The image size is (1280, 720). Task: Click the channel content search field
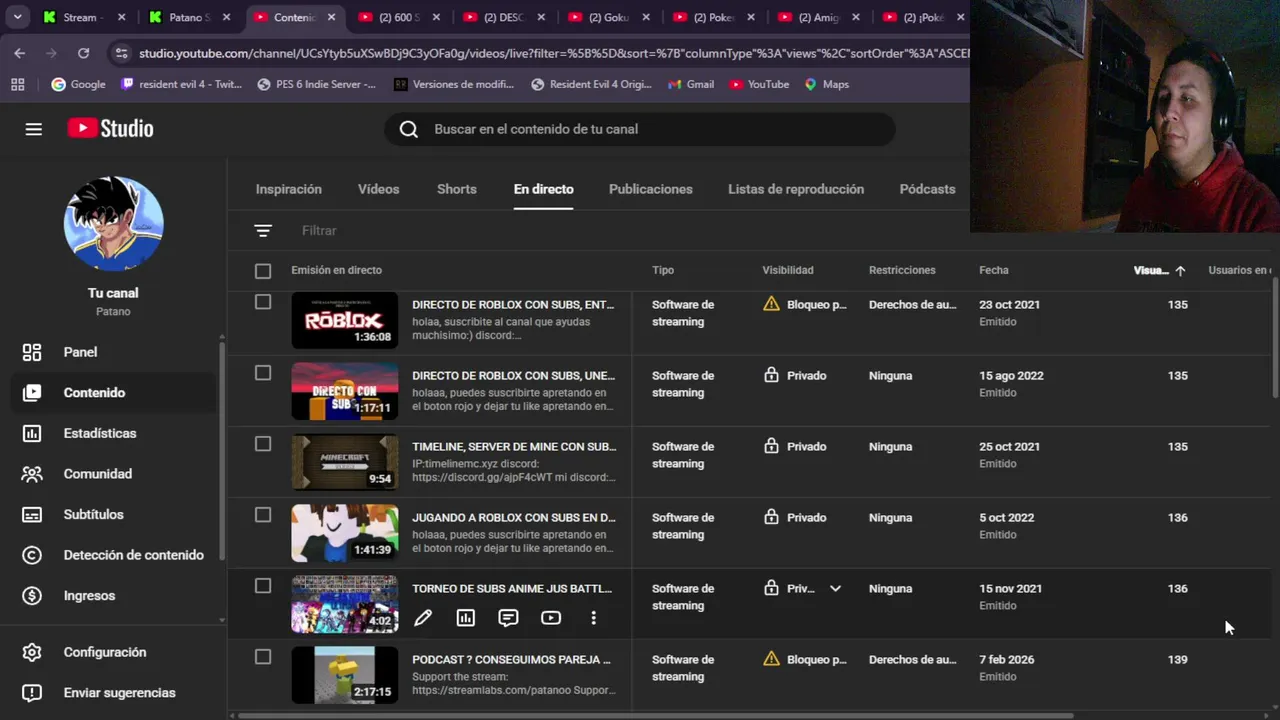[640, 129]
